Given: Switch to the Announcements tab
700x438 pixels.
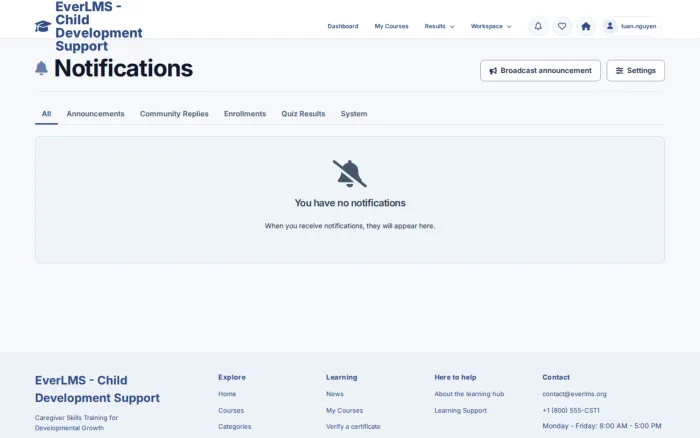Looking at the screenshot, I should click(x=96, y=114).
